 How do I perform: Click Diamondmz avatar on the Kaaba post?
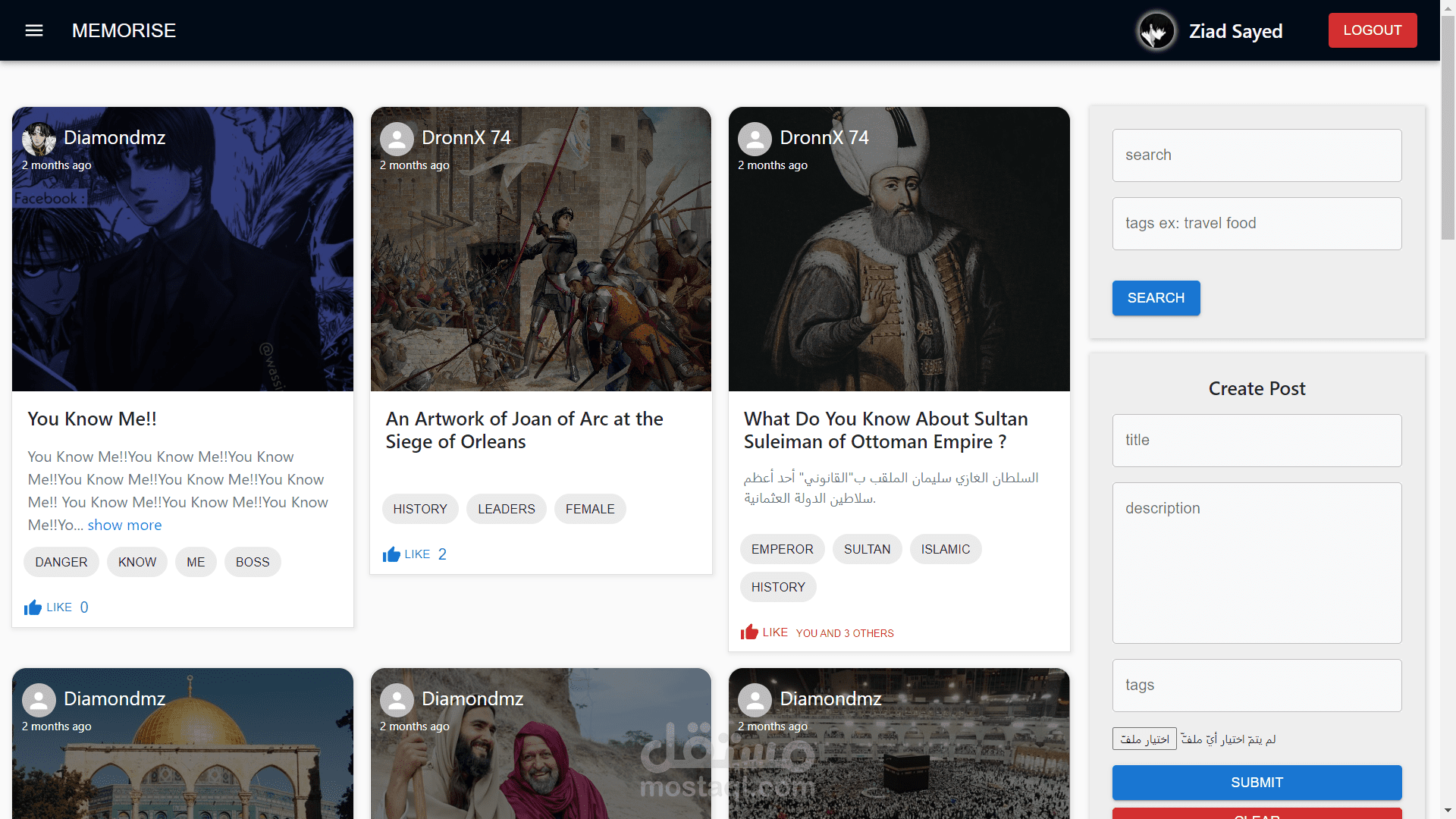[755, 699]
